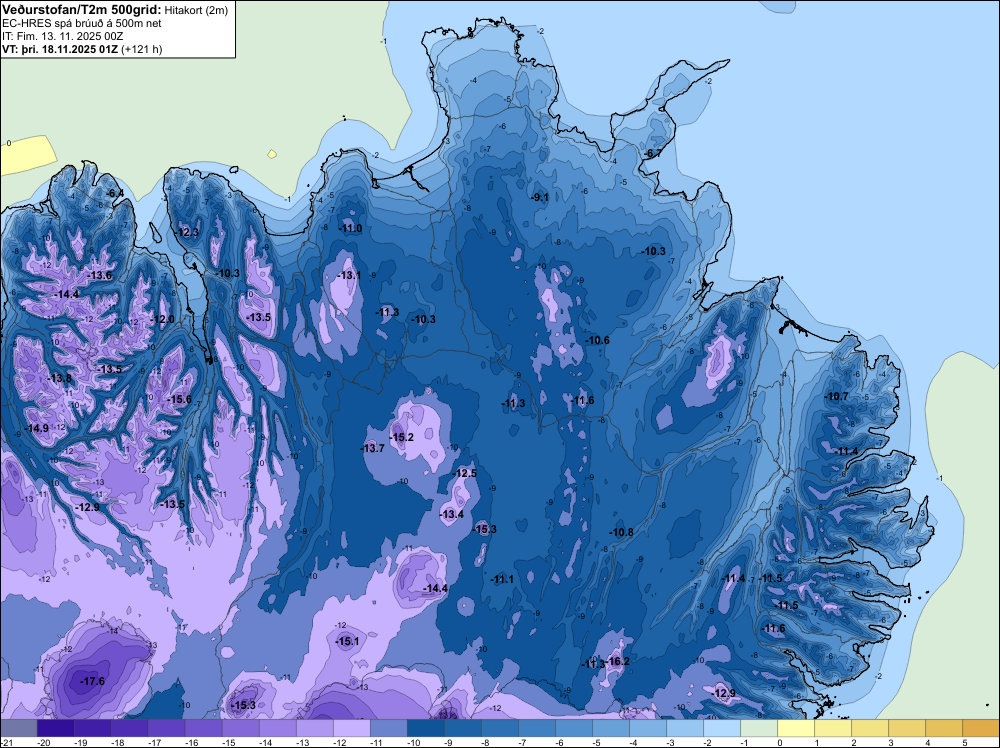The height and width of the screenshot is (748, 1000).
Task: Click the -10.6 temperature value
Action: [598, 341]
